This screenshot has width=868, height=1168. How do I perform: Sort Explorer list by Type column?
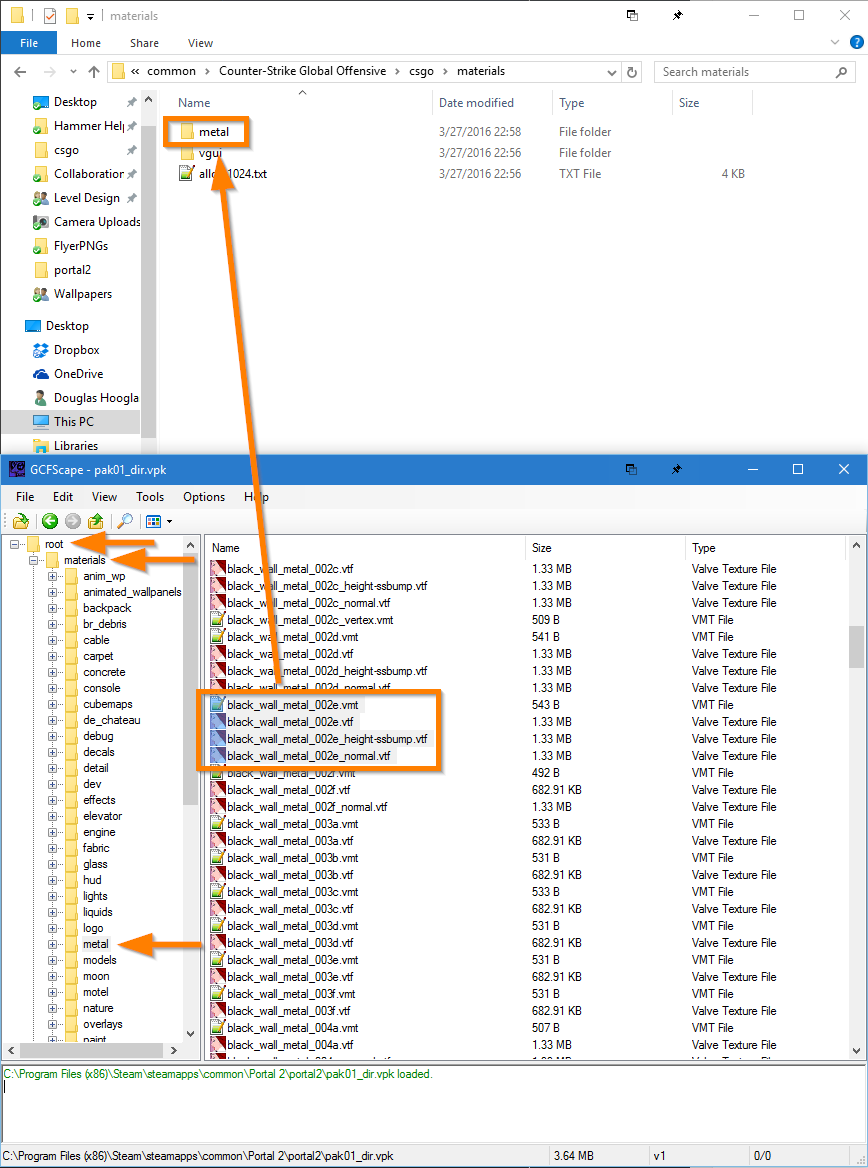tap(571, 103)
